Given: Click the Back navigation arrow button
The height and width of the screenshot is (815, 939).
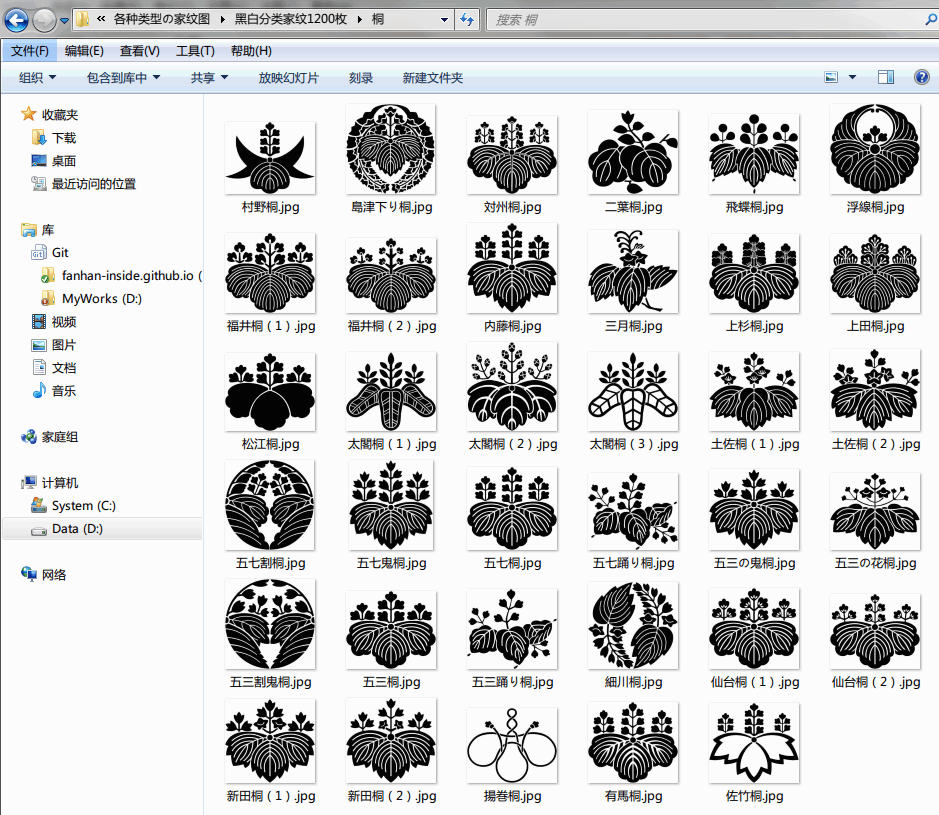Looking at the screenshot, I should pyautogui.click(x=16, y=20).
